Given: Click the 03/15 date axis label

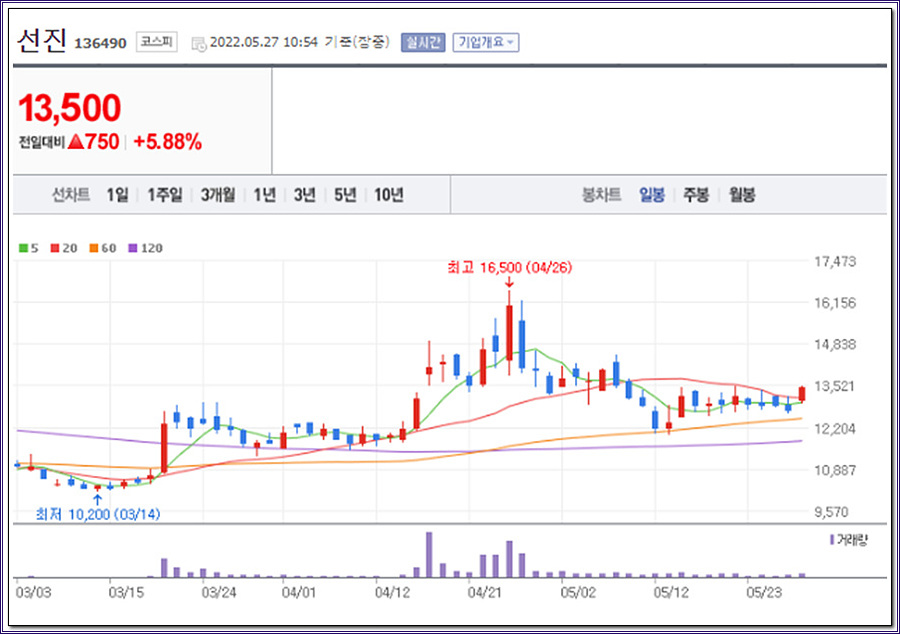Looking at the screenshot, I should 126,592.
